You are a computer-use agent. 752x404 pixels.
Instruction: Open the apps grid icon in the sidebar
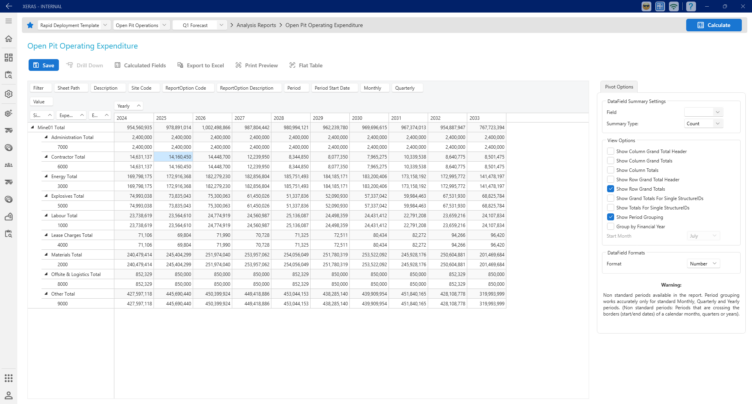tap(9, 378)
